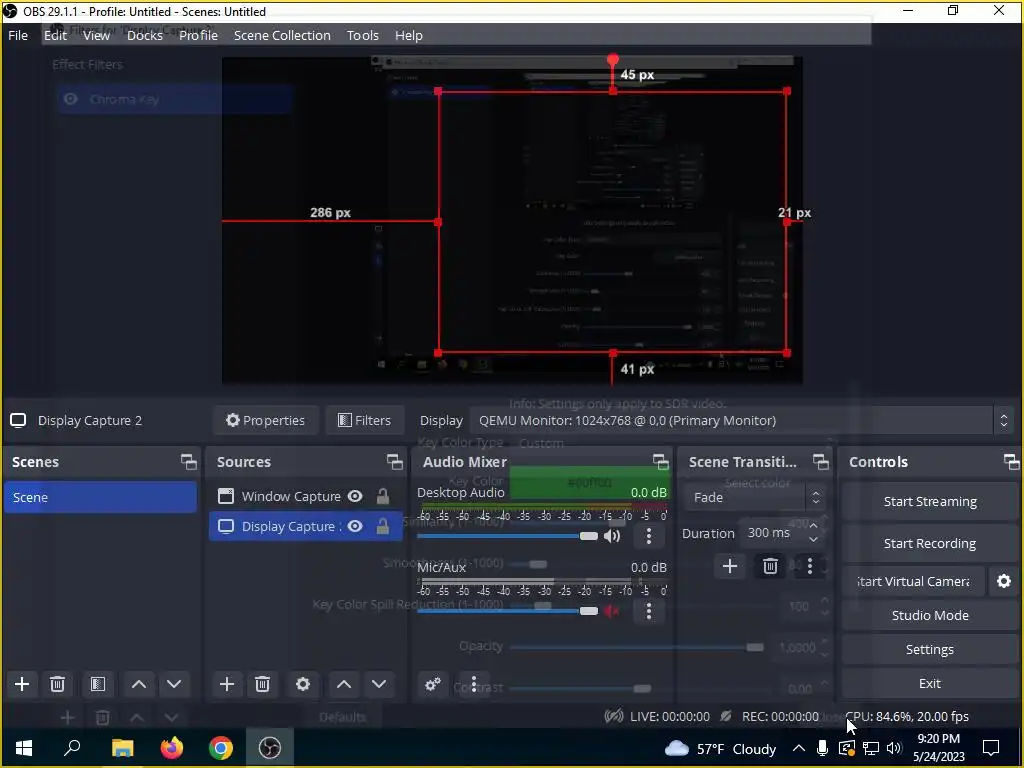Open OBS Studio from taskbar
Screen dimensions: 1024x768
pyautogui.click(x=270, y=747)
